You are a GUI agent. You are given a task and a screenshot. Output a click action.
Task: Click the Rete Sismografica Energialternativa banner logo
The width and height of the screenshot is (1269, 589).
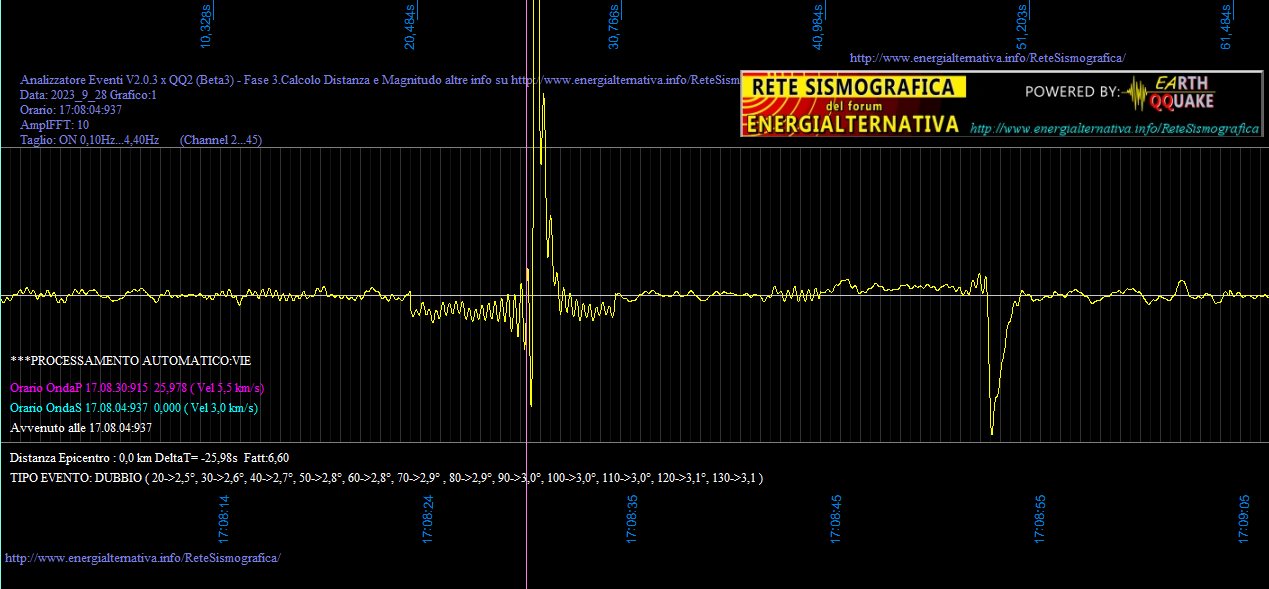coord(854,105)
